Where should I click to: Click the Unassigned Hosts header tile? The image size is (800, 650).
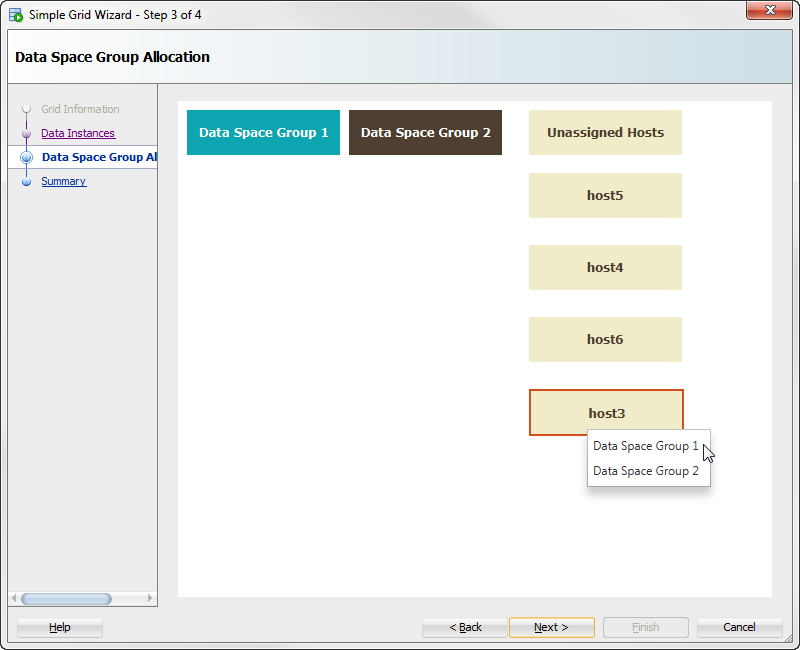[605, 133]
